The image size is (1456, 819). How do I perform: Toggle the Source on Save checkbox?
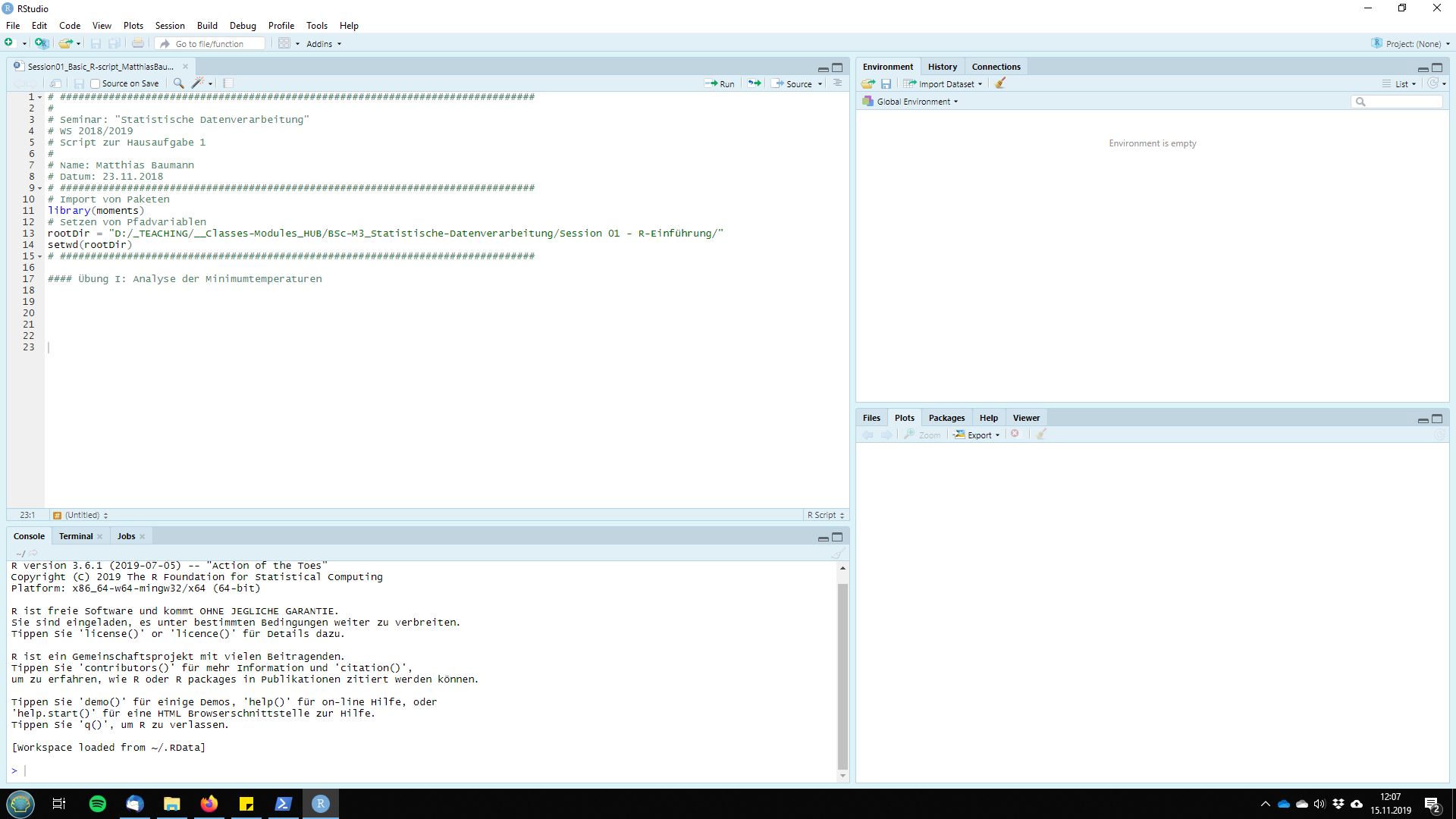coord(96,83)
